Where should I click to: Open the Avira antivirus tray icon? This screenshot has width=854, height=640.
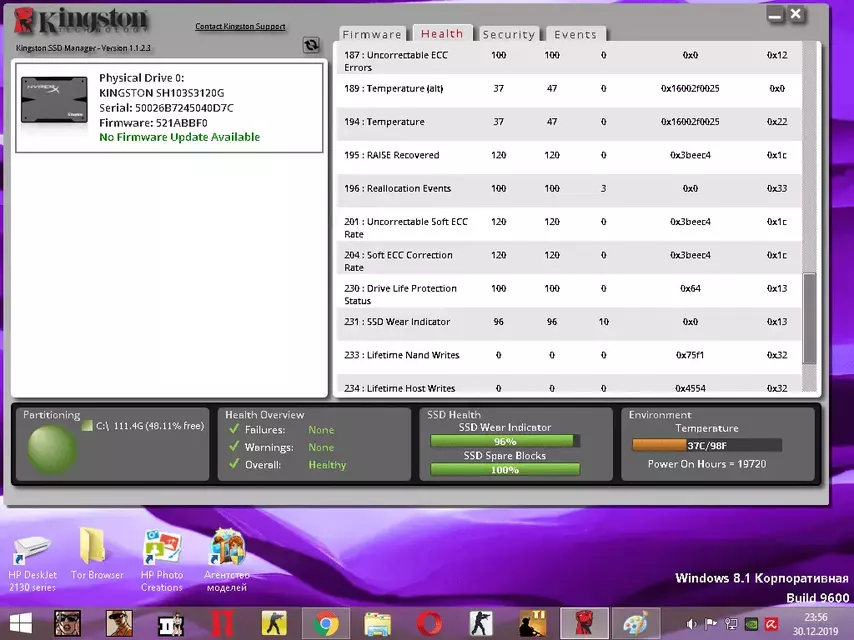pyautogui.click(x=771, y=624)
